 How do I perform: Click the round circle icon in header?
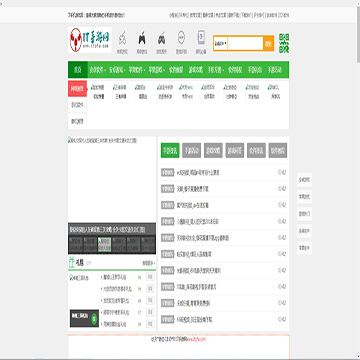[x=181, y=37]
